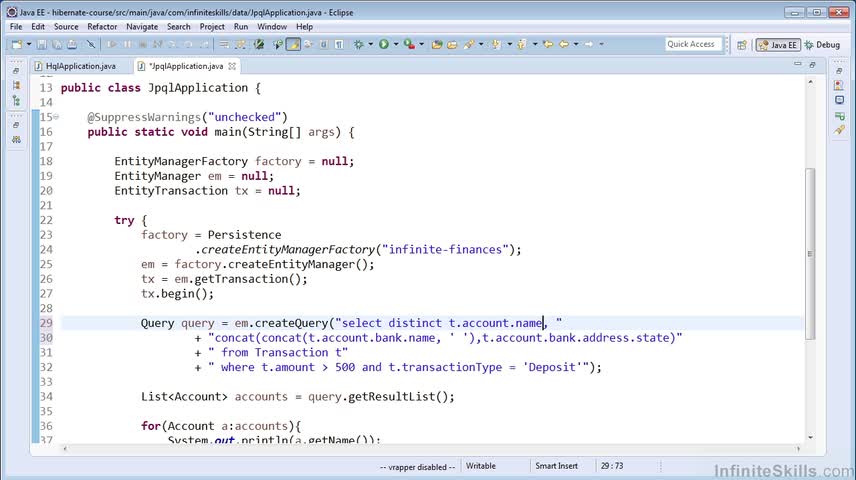The image size is (856, 480).
Task: Click the horizontal scroll right arrow
Action: click(x=798, y=449)
